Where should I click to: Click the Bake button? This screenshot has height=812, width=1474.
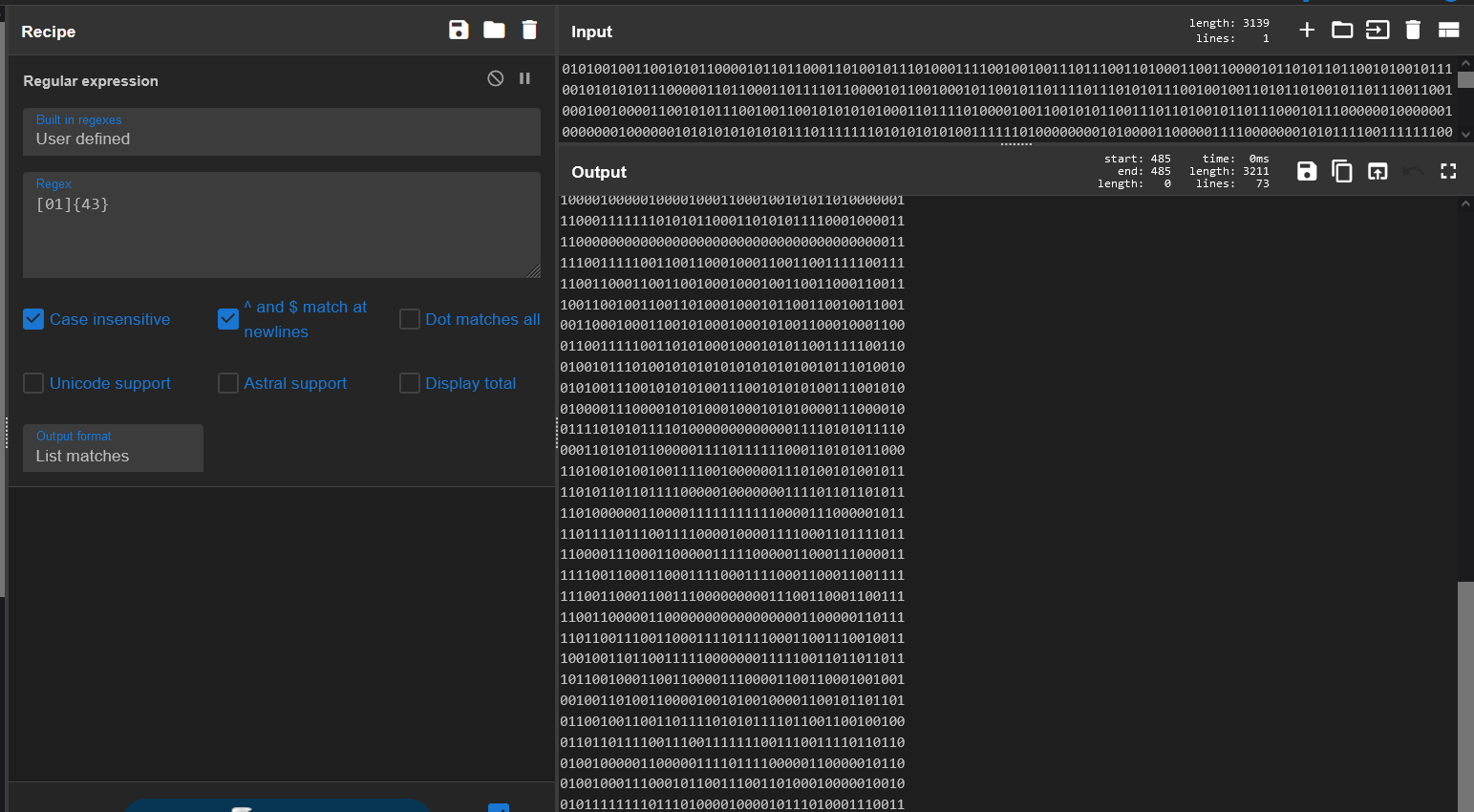(277, 805)
